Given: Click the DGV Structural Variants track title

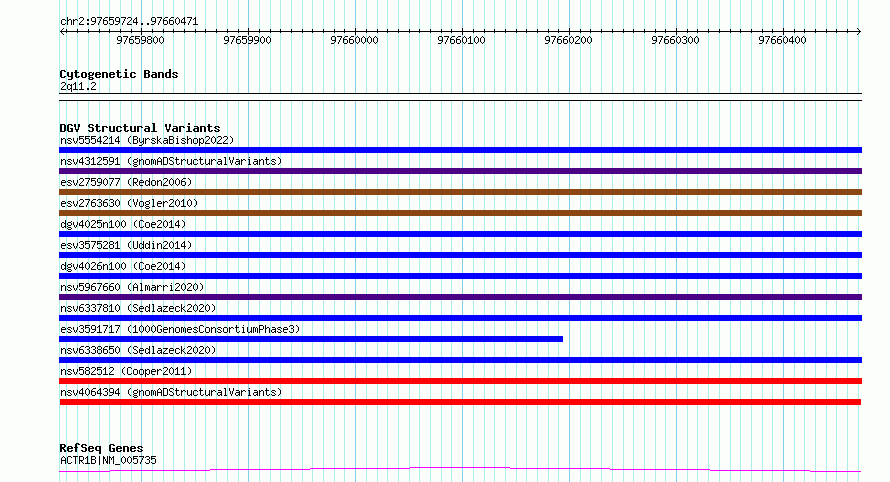Looking at the screenshot, I should [140, 128].
